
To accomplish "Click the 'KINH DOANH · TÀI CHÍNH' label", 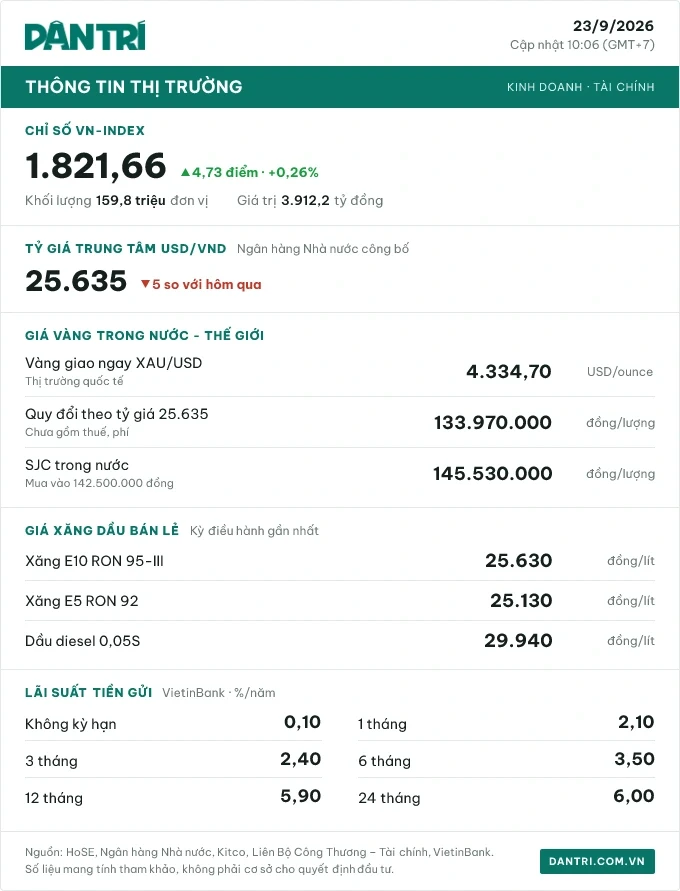I will 581,87.
